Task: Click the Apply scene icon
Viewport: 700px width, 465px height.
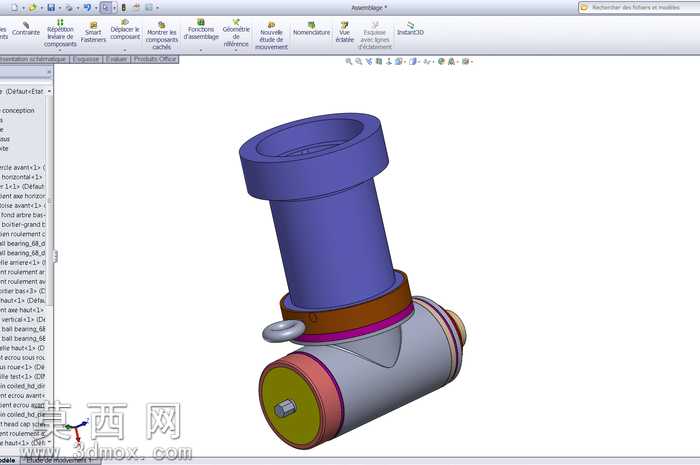Action: point(451,62)
